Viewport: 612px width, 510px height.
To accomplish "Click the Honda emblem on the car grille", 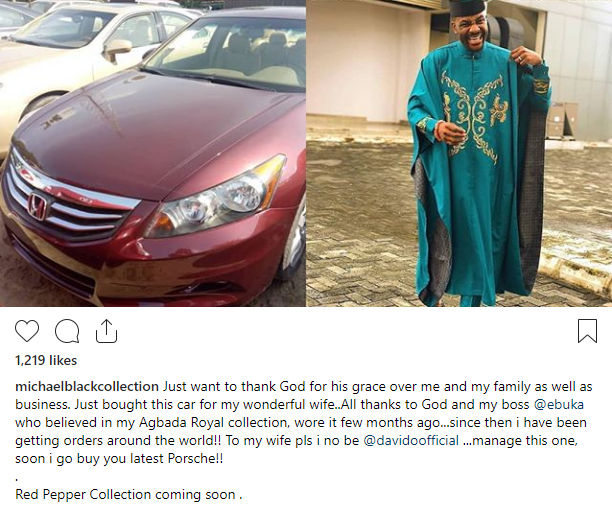I will [36, 207].
